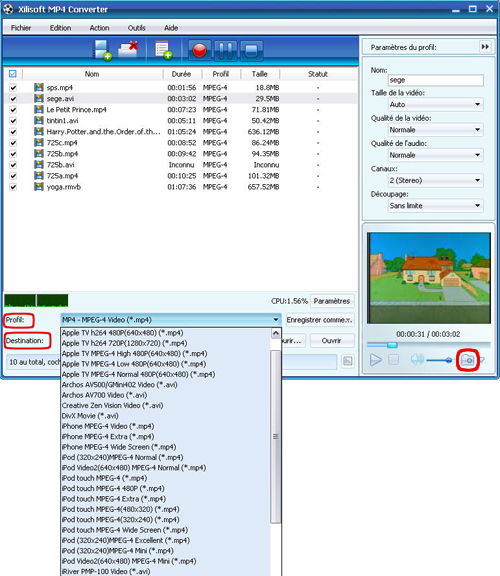
Task: Click the Add profile toolbar icon
Action: coord(163,50)
